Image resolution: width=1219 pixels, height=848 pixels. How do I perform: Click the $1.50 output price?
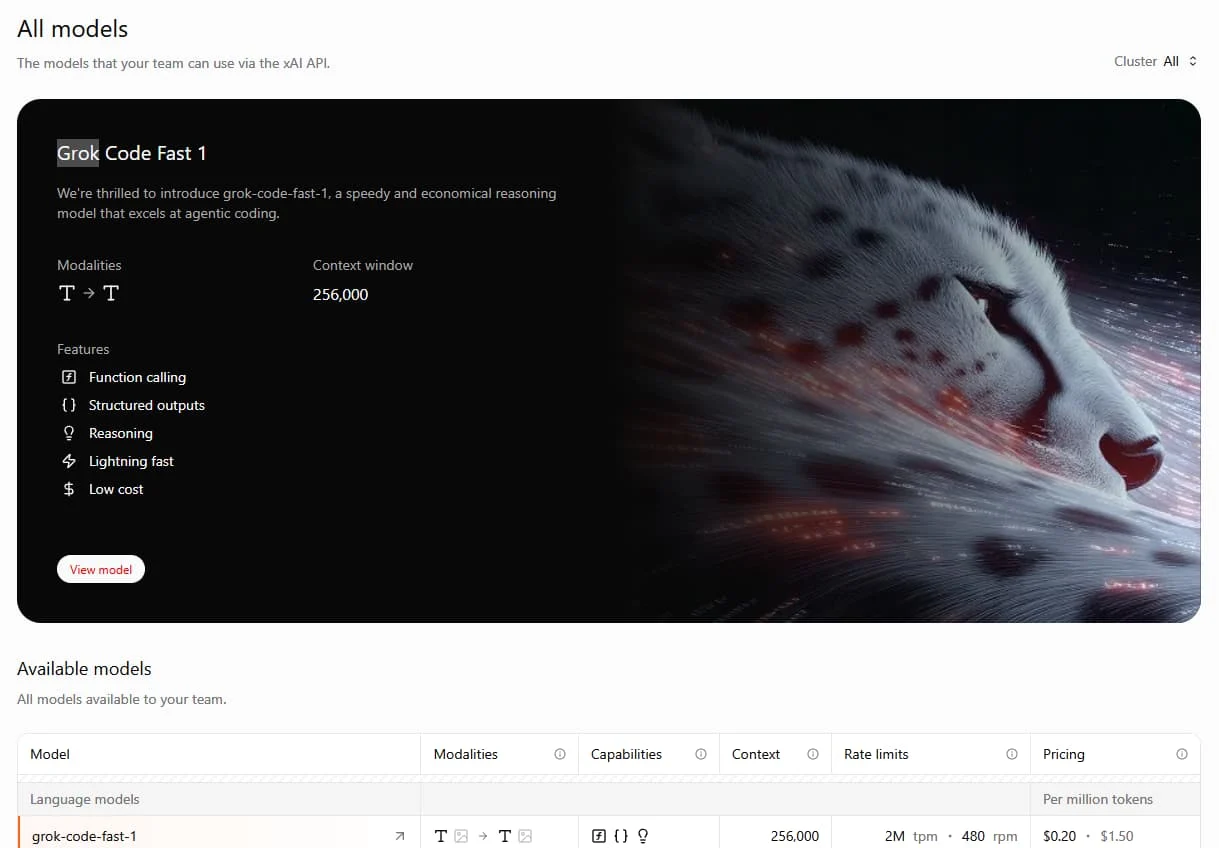click(x=1117, y=836)
